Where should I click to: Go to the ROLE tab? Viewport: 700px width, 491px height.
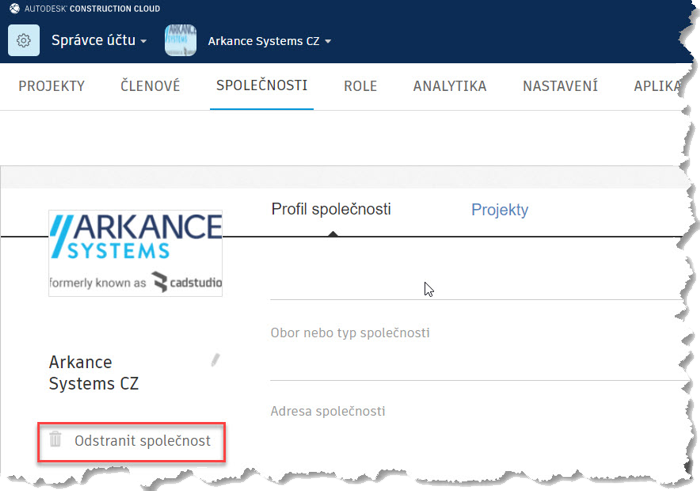pos(360,86)
